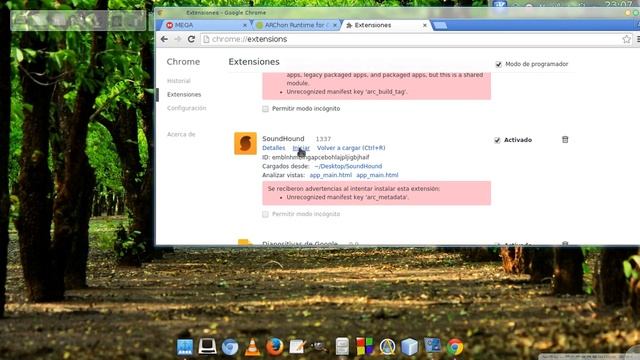Image resolution: width=640 pixels, height=360 pixels.
Task: Click the Extensiones page heading
Action: coord(254,62)
